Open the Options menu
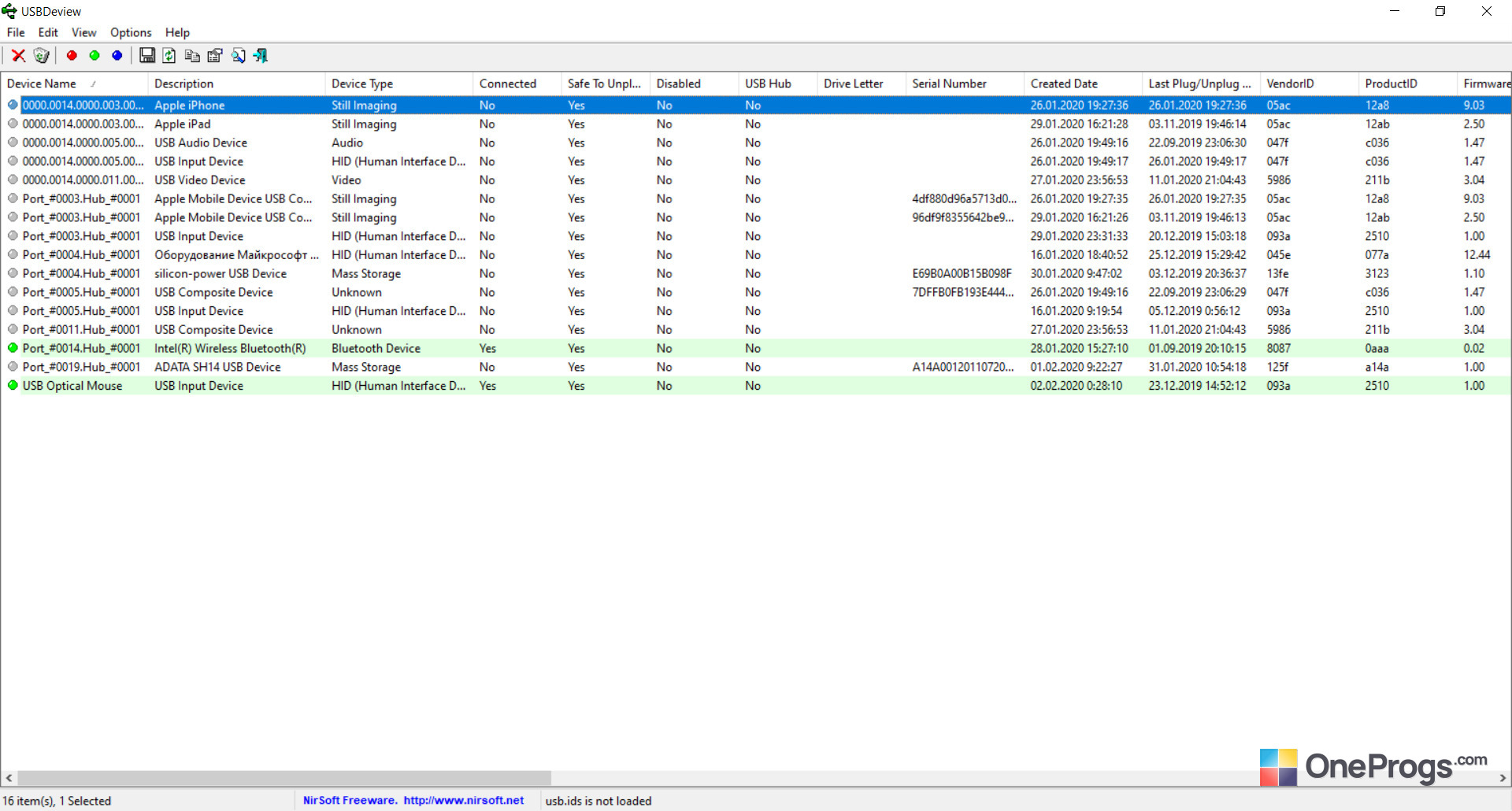Viewport: 1512px width, 811px height. pos(131,32)
